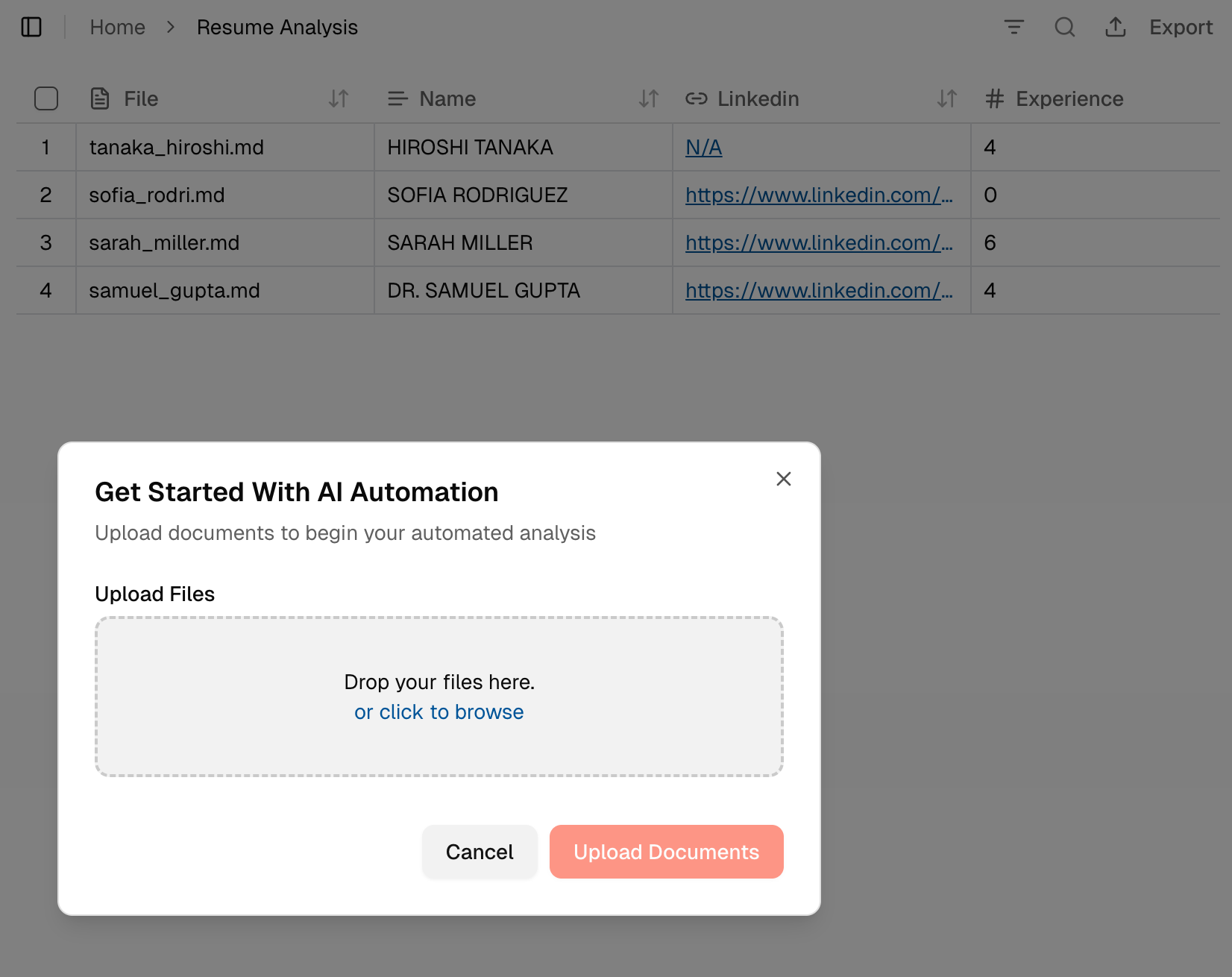Click the File column document icon
The width and height of the screenshot is (1232, 977).
tap(100, 99)
